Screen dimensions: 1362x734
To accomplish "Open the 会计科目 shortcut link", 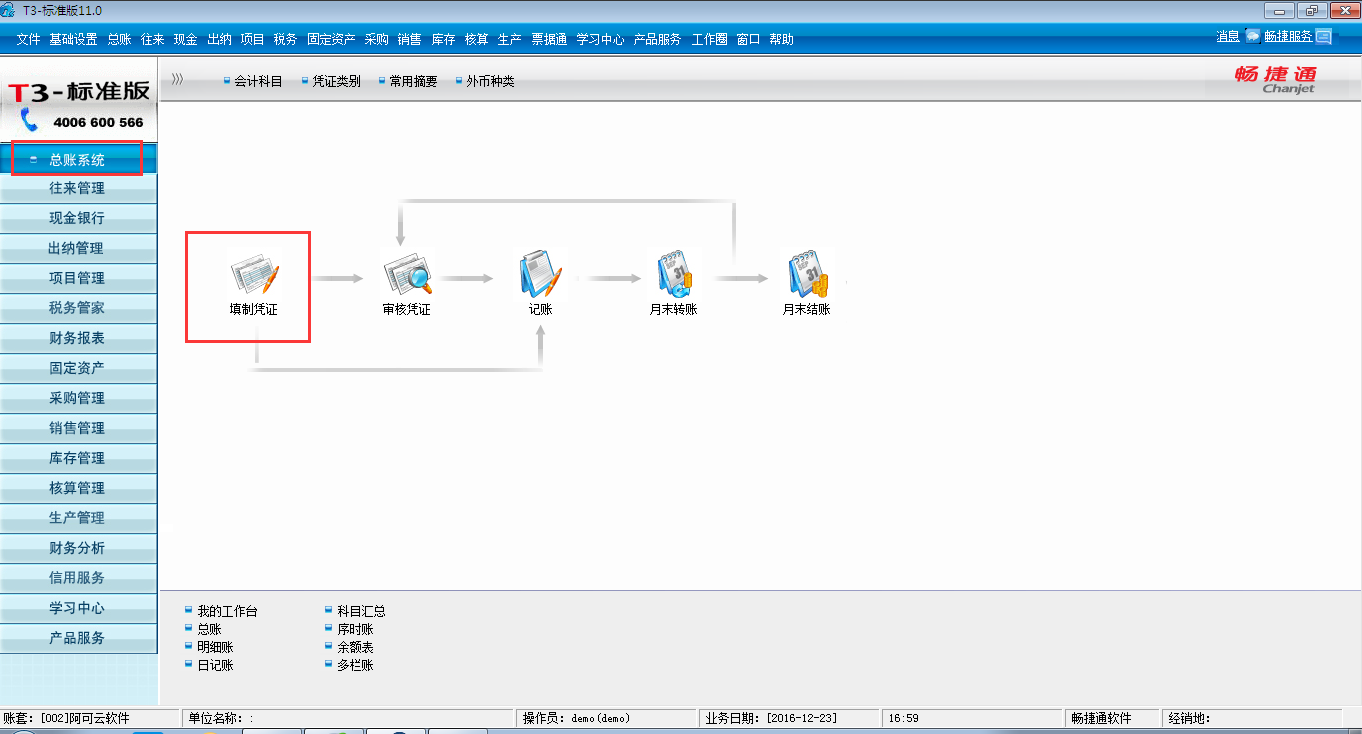I will tap(258, 81).
